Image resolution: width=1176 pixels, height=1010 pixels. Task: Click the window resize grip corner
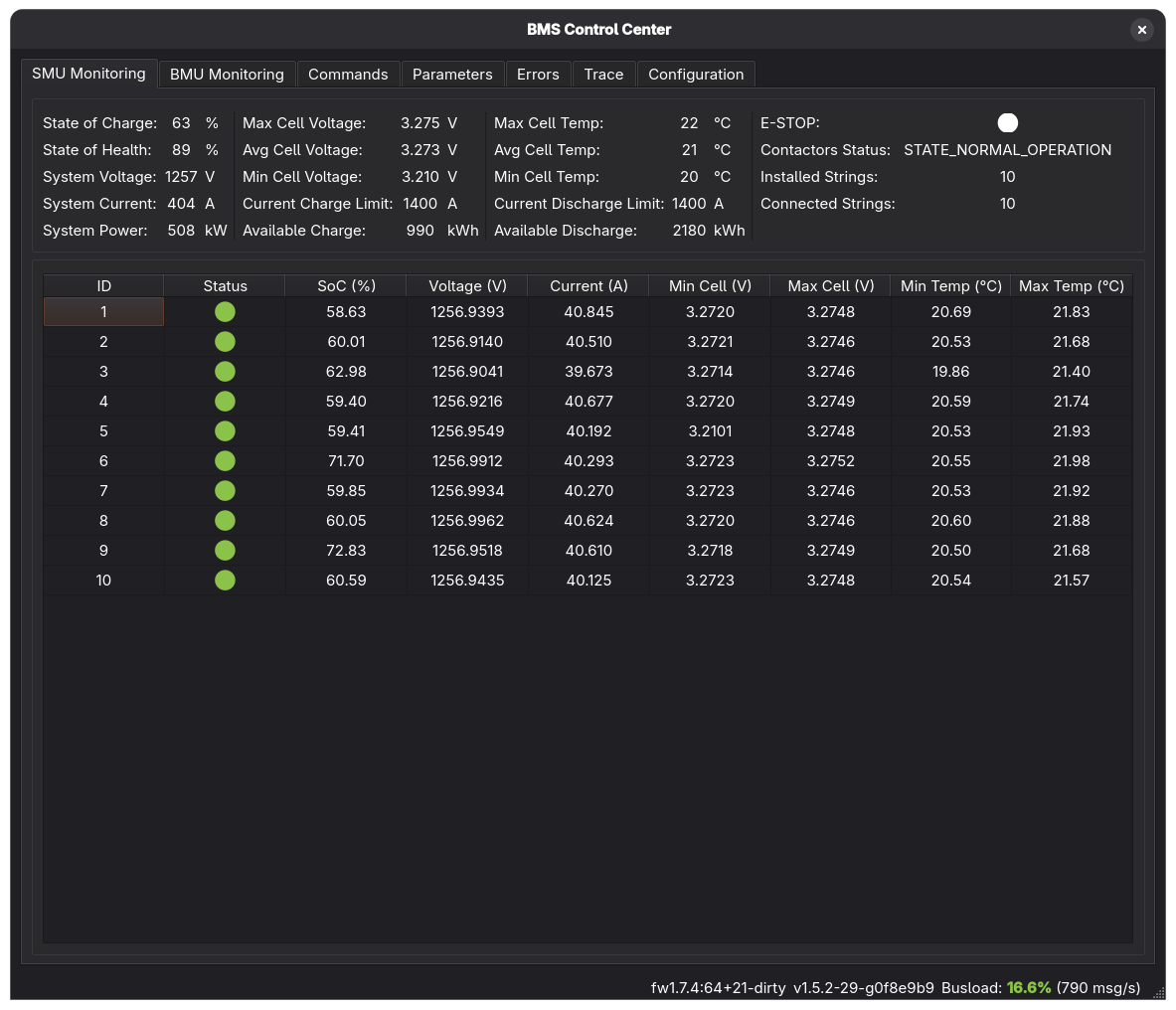click(x=1159, y=993)
